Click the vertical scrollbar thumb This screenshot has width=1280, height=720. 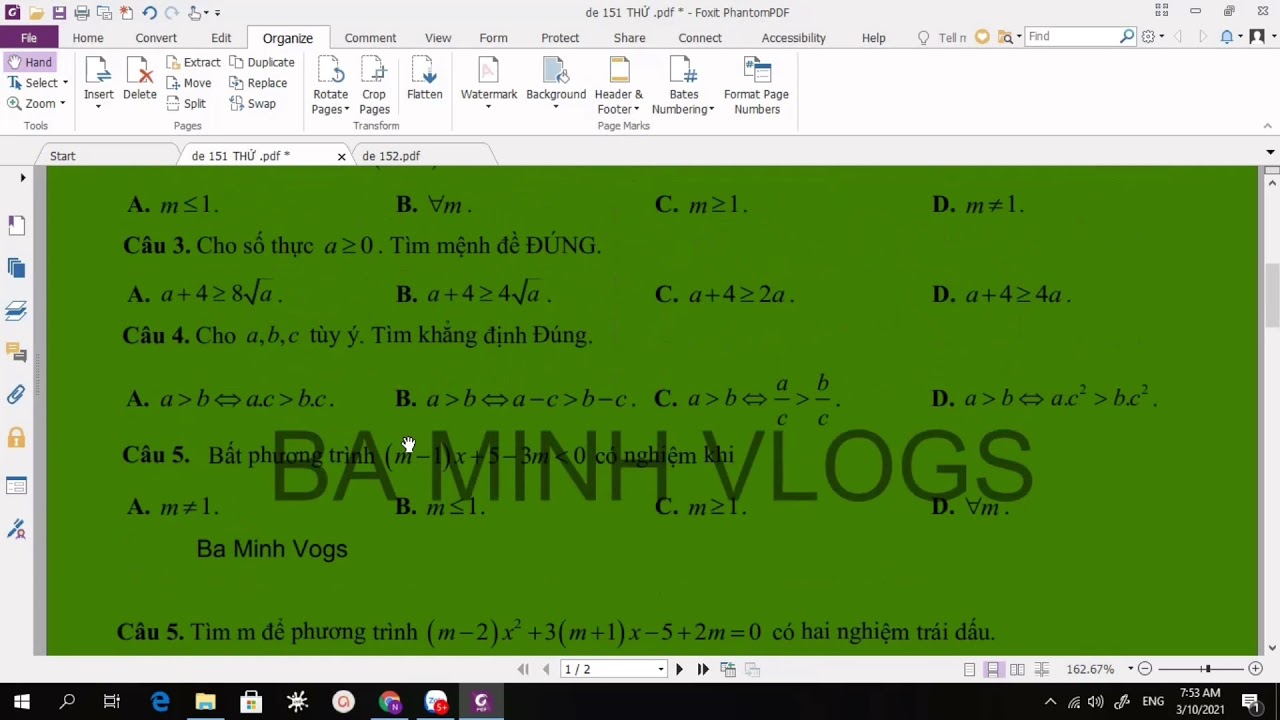click(1272, 295)
